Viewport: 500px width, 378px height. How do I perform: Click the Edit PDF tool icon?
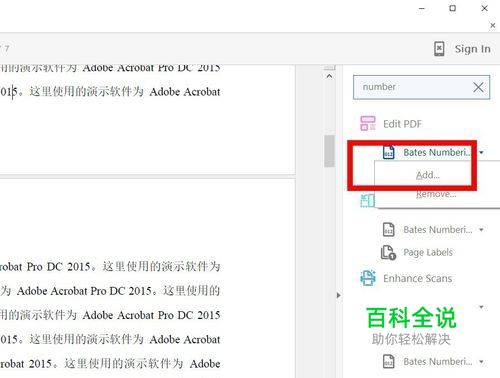click(368, 123)
